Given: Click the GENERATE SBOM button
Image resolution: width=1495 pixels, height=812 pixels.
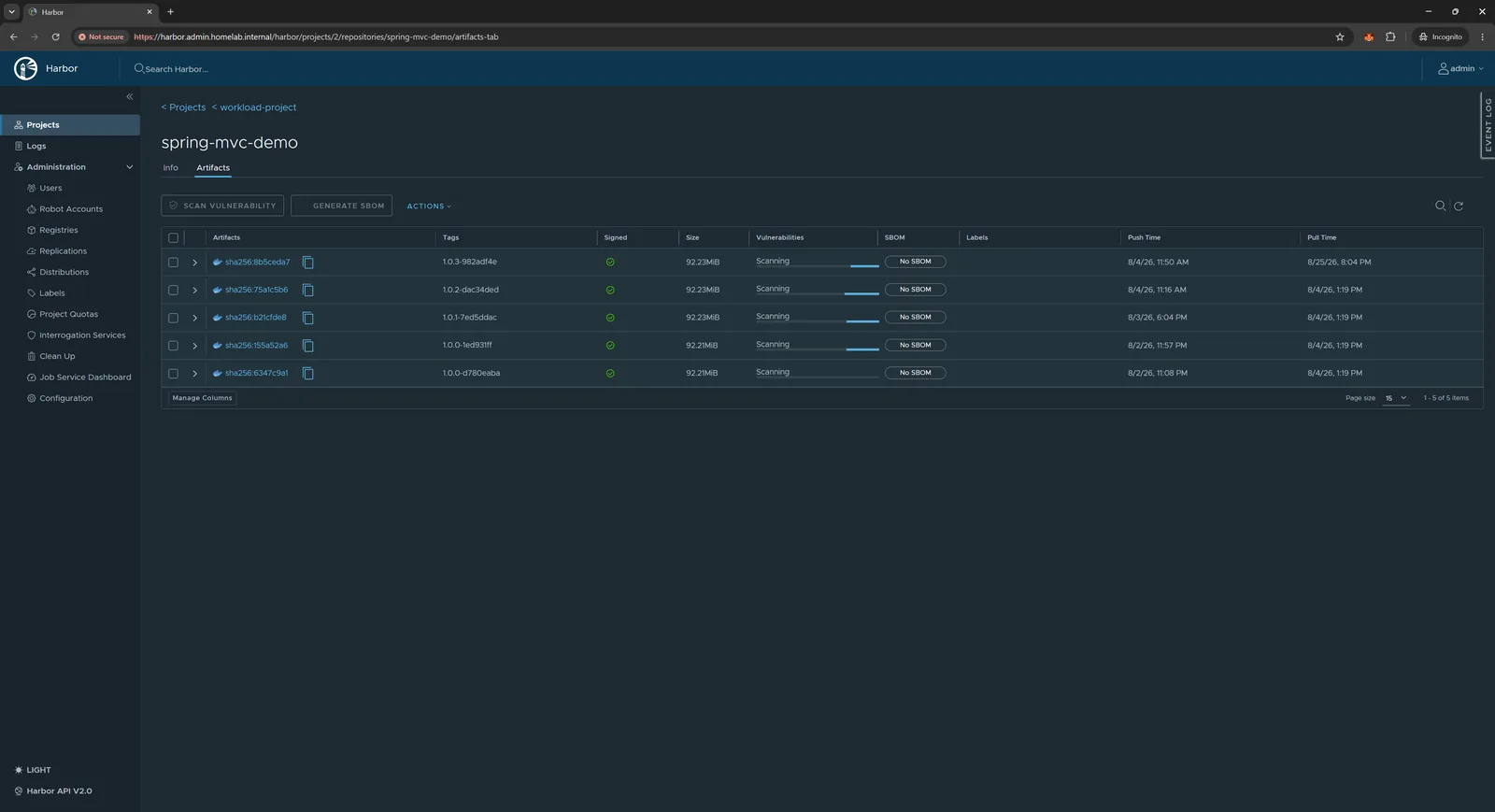Looking at the screenshot, I should click(x=341, y=206).
